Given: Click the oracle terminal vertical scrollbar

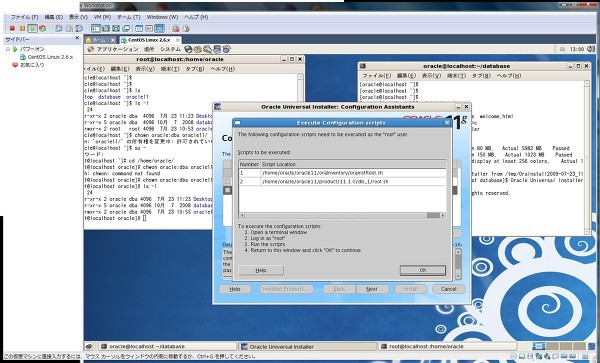Looking at the screenshot, I should pyautogui.click(x=587, y=157).
